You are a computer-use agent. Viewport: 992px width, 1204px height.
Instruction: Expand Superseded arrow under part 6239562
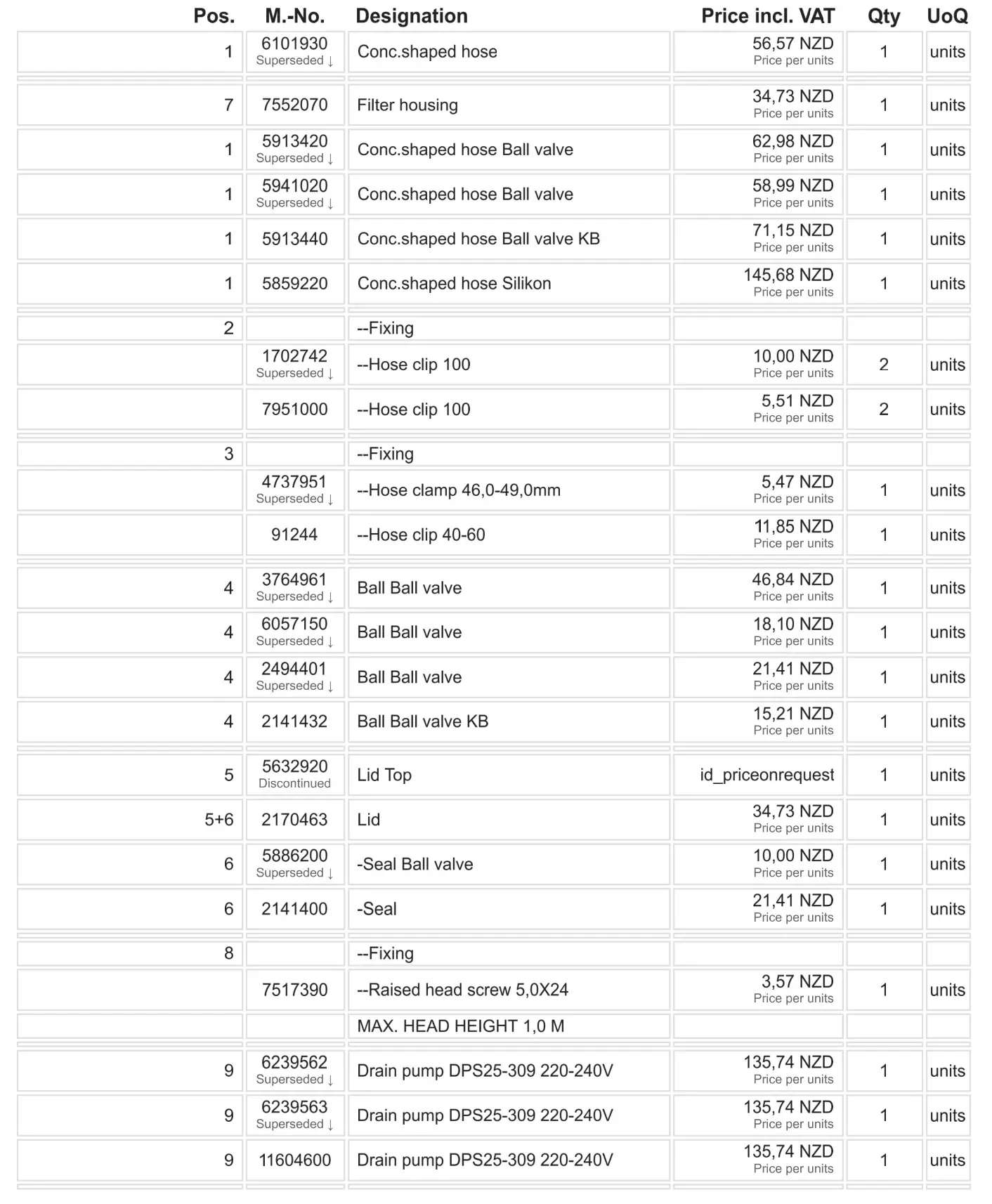tap(294, 1080)
